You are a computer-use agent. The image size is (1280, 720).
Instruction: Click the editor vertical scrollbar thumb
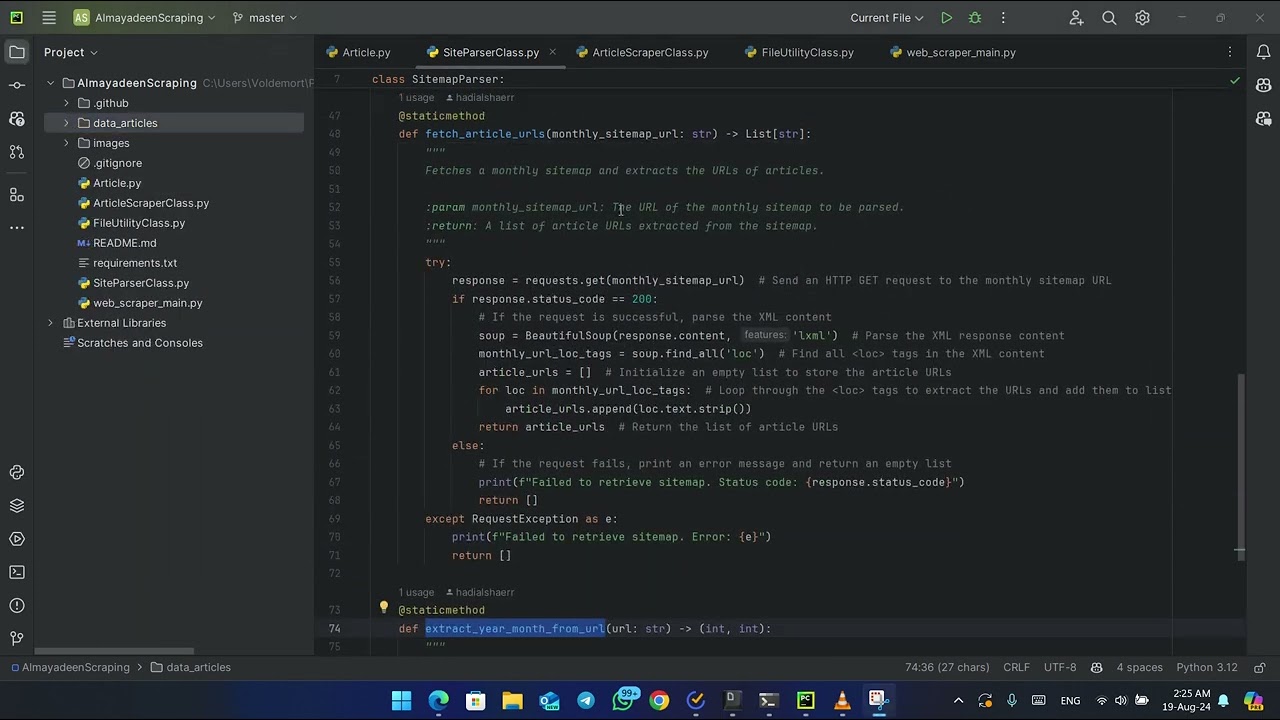(1240, 465)
